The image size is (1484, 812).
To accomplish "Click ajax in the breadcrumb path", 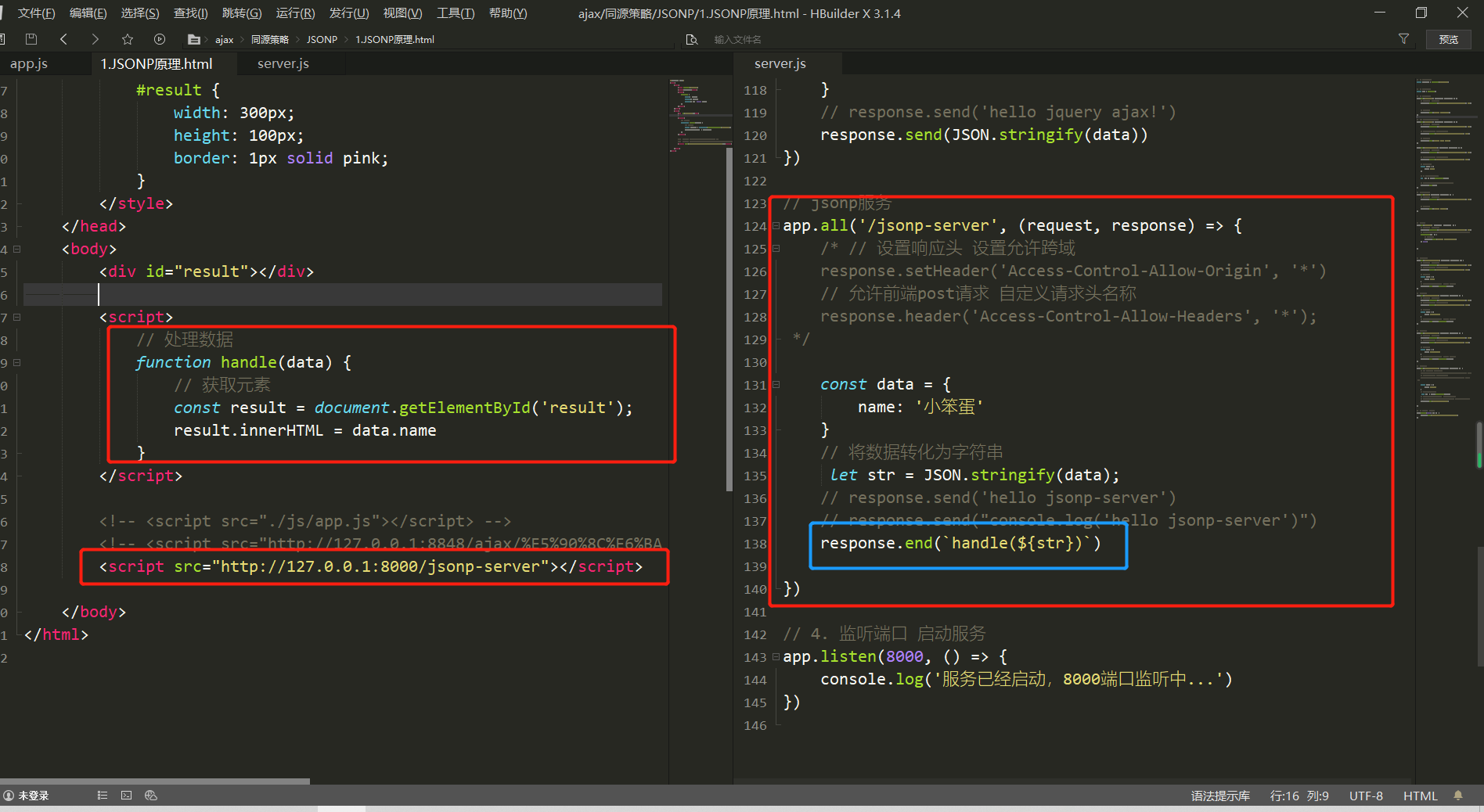I will click(225, 39).
